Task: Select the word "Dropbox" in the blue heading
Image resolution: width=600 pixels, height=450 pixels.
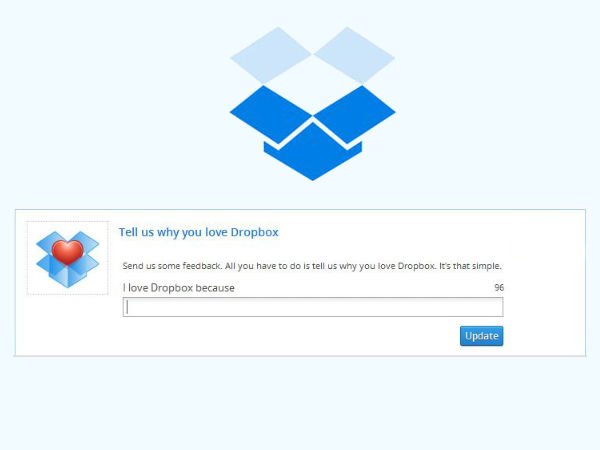Action: coord(254,232)
